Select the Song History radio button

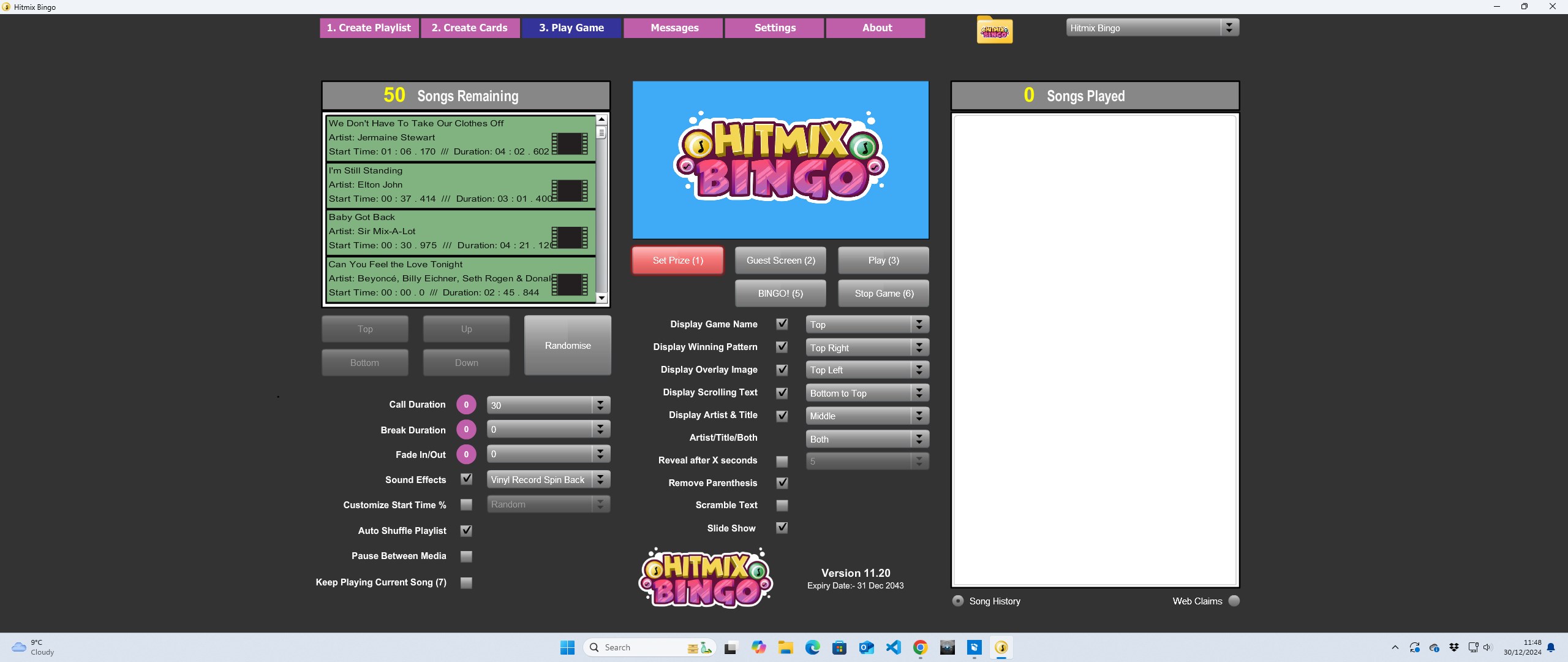point(958,601)
